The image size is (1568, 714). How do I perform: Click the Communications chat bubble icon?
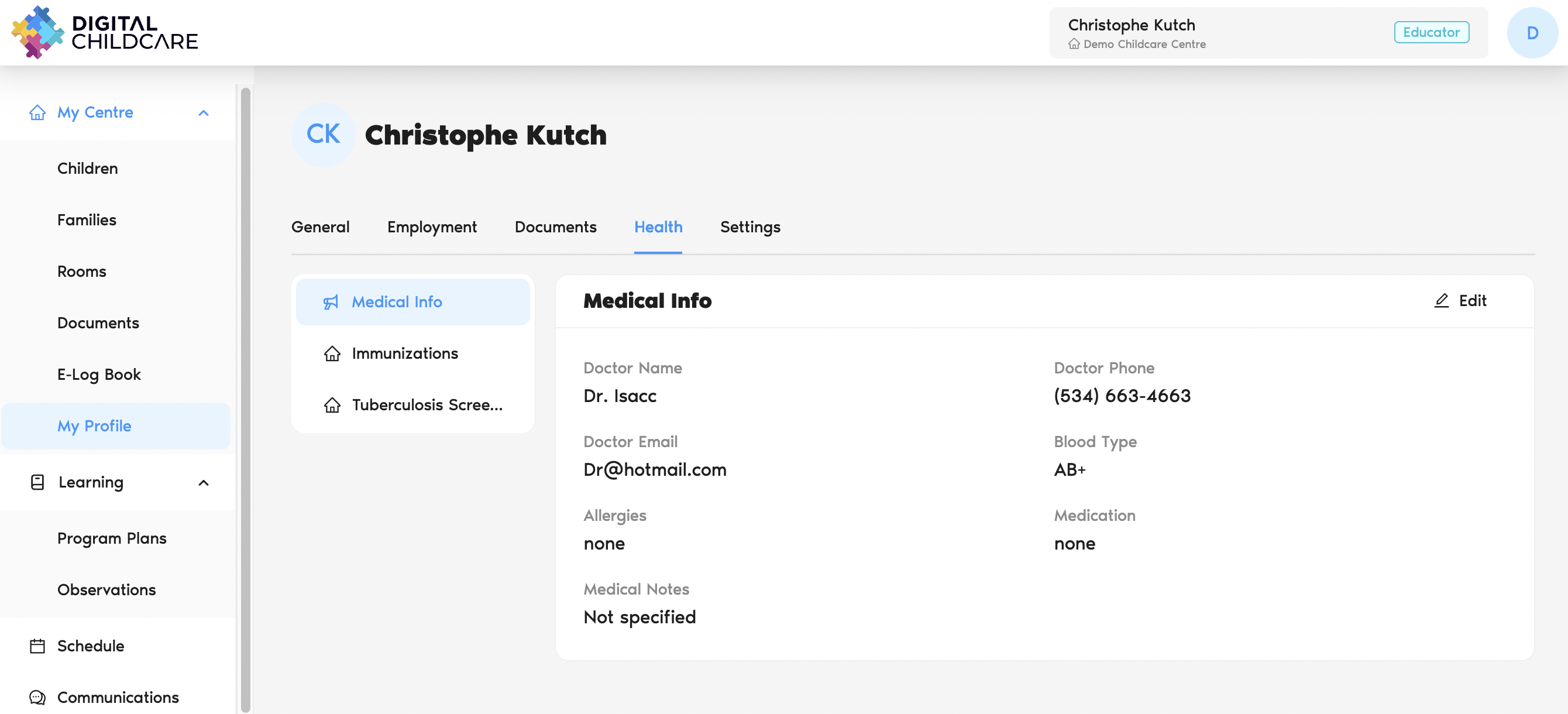pos(38,697)
